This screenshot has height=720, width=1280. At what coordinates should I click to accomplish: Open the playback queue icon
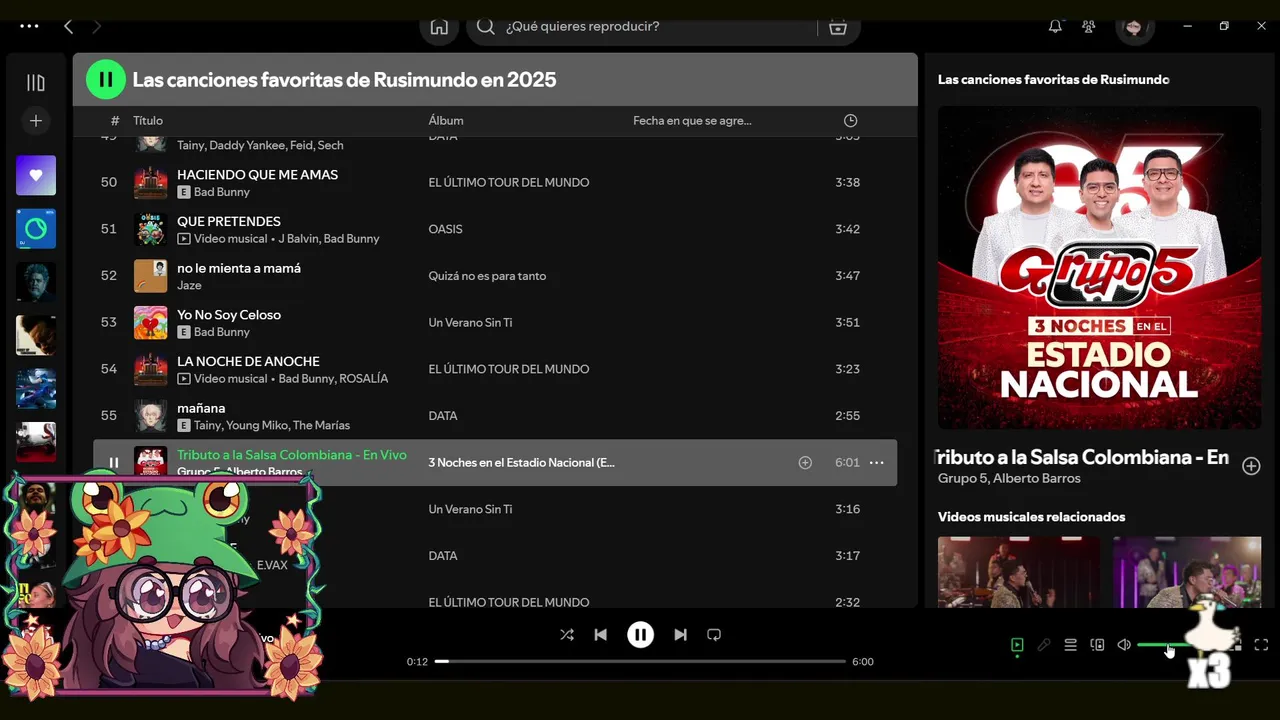tap(1070, 645)
